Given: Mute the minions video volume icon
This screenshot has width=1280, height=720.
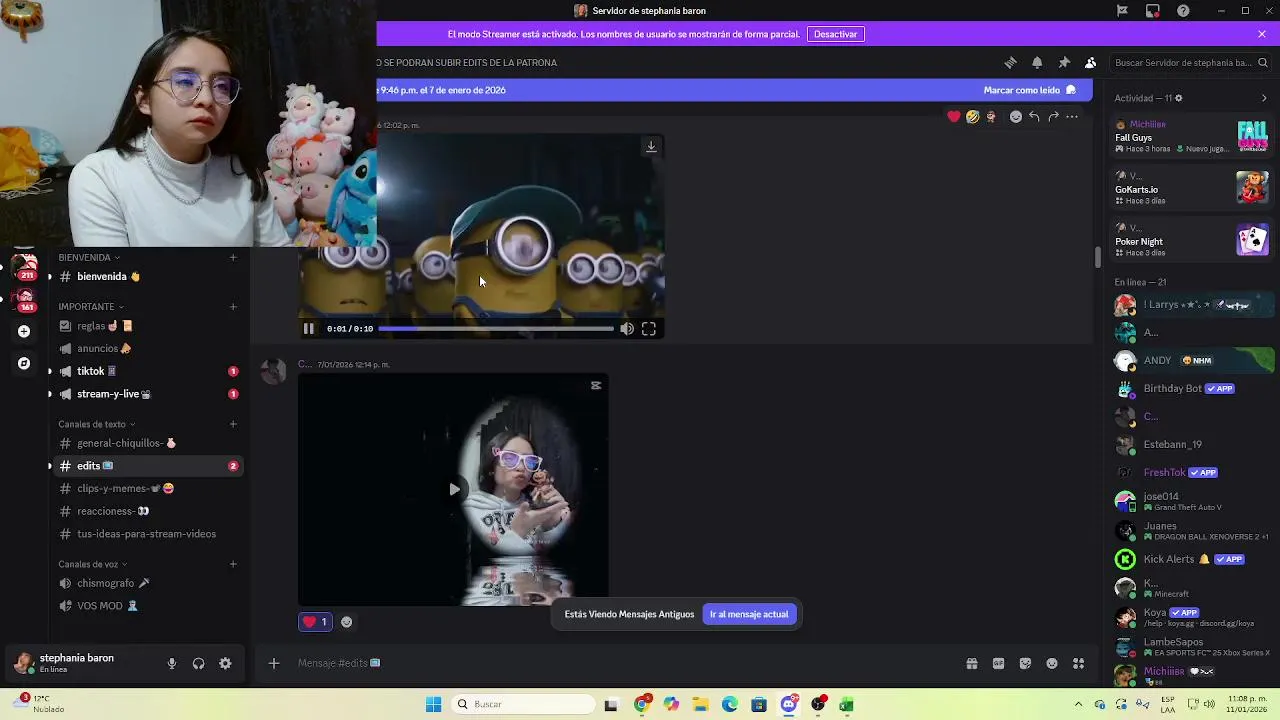Looking at the screenshot, I should point(627,328).
